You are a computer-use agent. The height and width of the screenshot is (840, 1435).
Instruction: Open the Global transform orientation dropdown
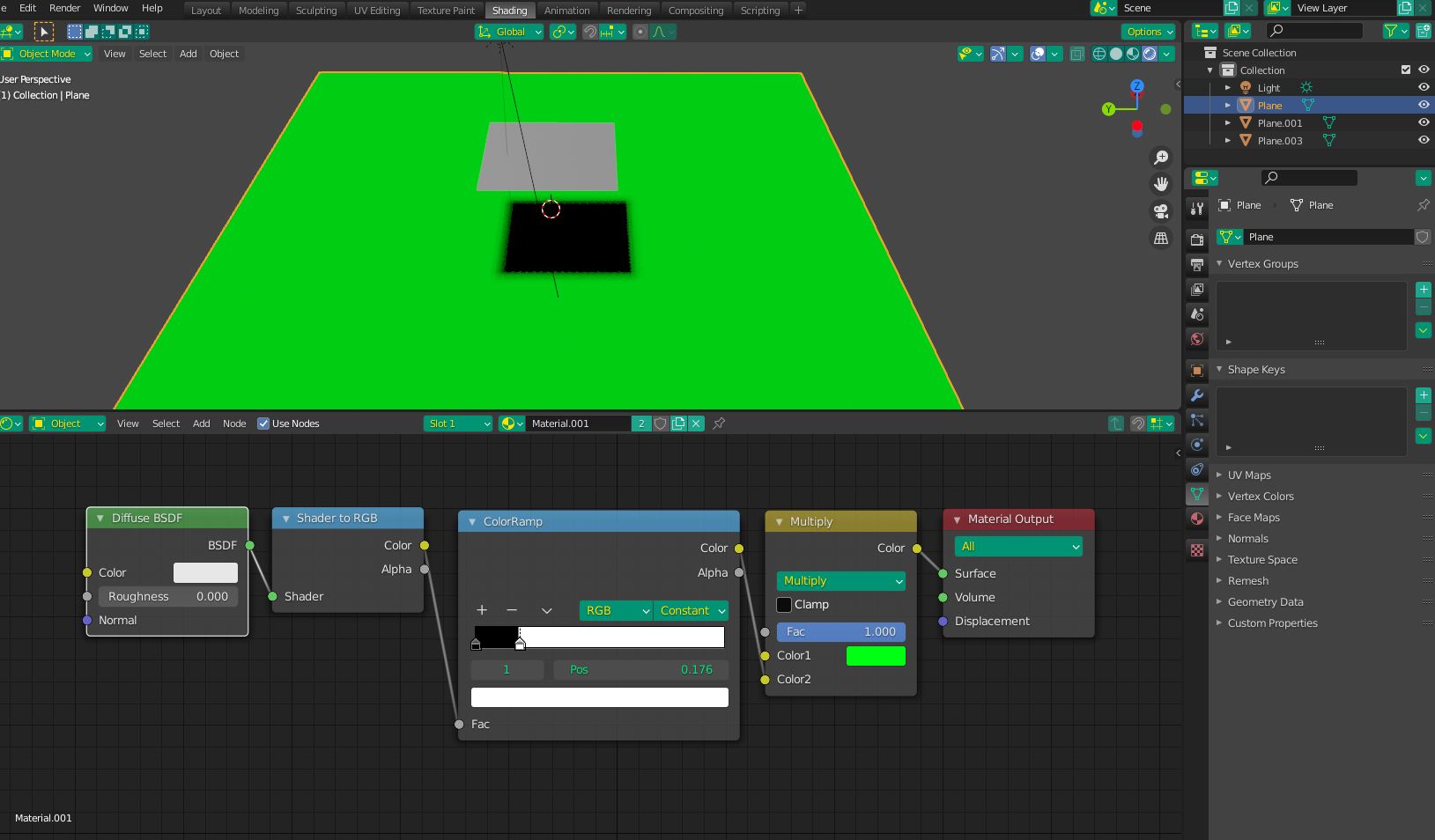[x=509, y=32]
